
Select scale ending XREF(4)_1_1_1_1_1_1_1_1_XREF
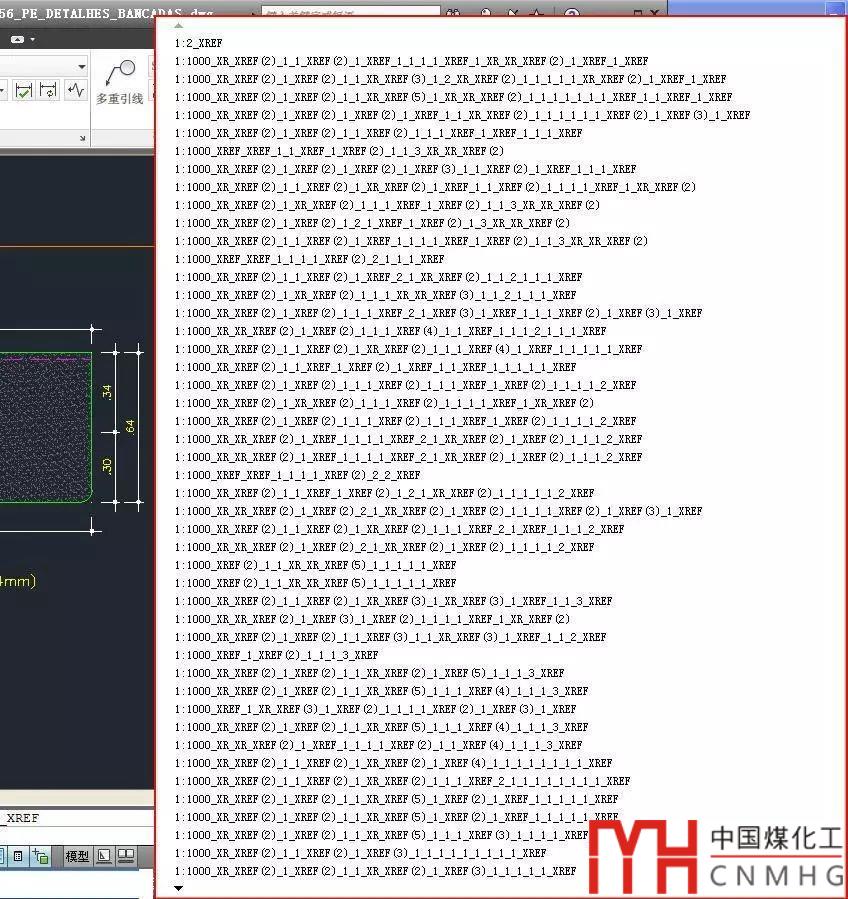point(393,763)
